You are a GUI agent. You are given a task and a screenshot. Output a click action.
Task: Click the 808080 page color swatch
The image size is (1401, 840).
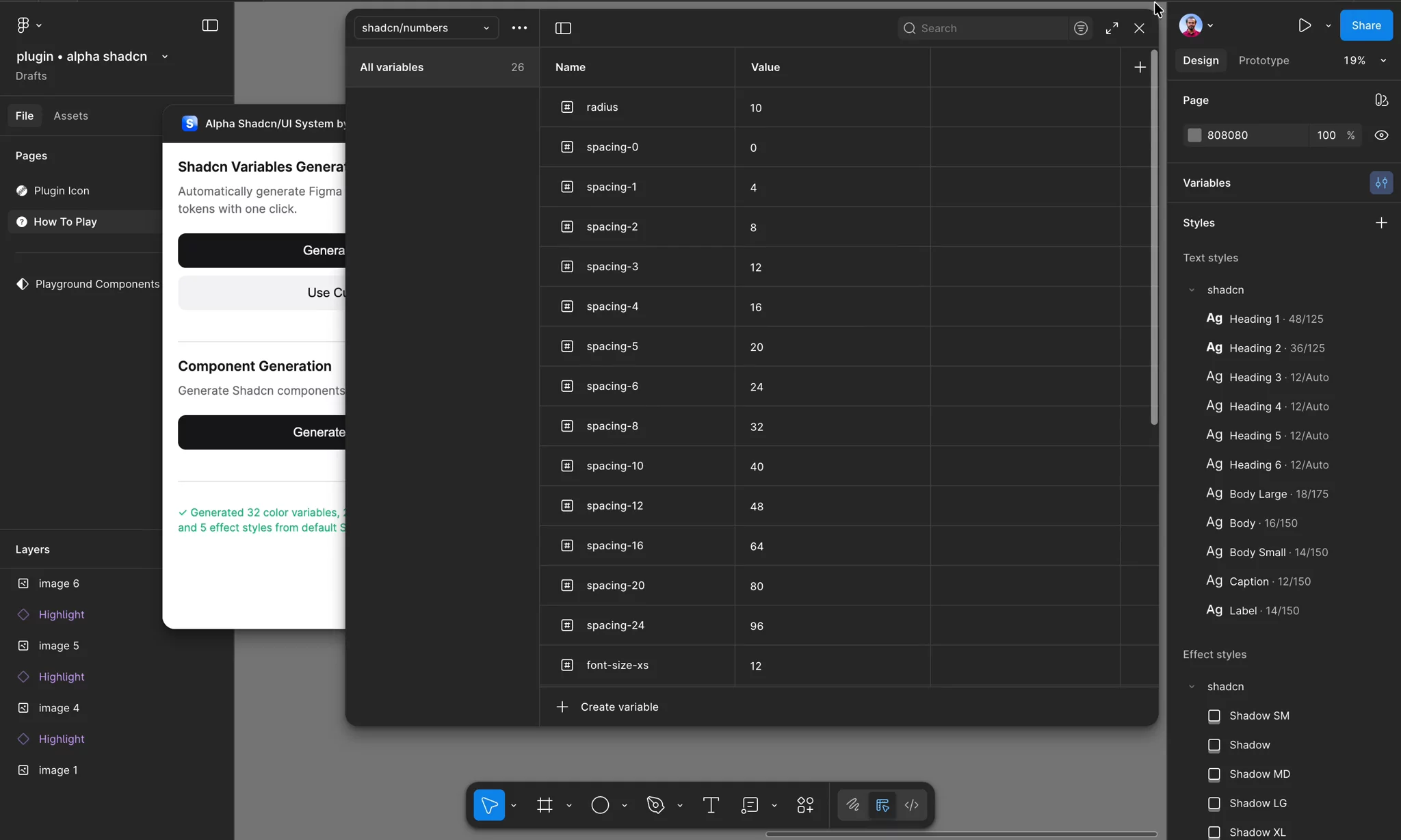tap(1195, 135)
